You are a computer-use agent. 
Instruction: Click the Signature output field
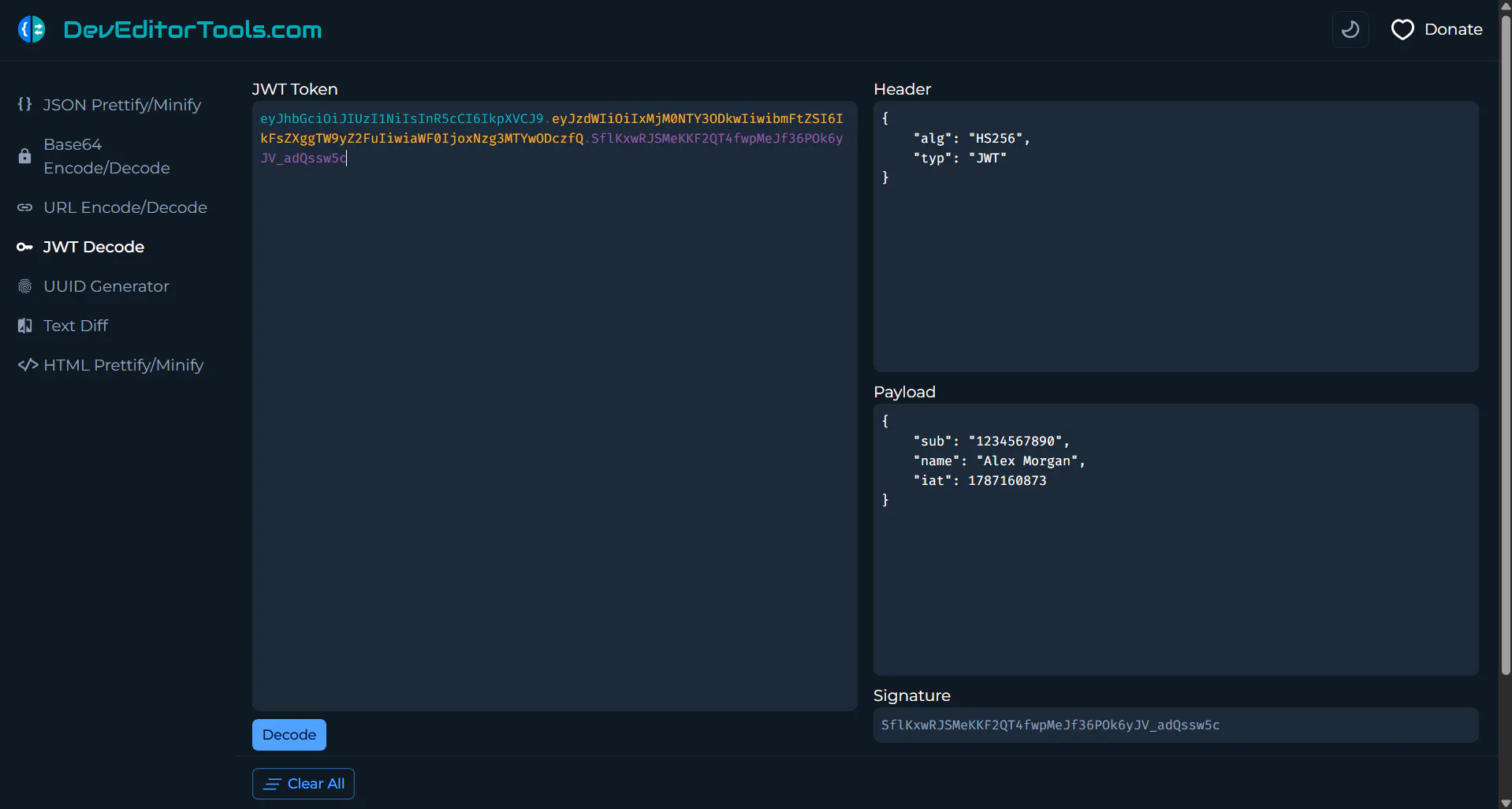coord(1175,725)
